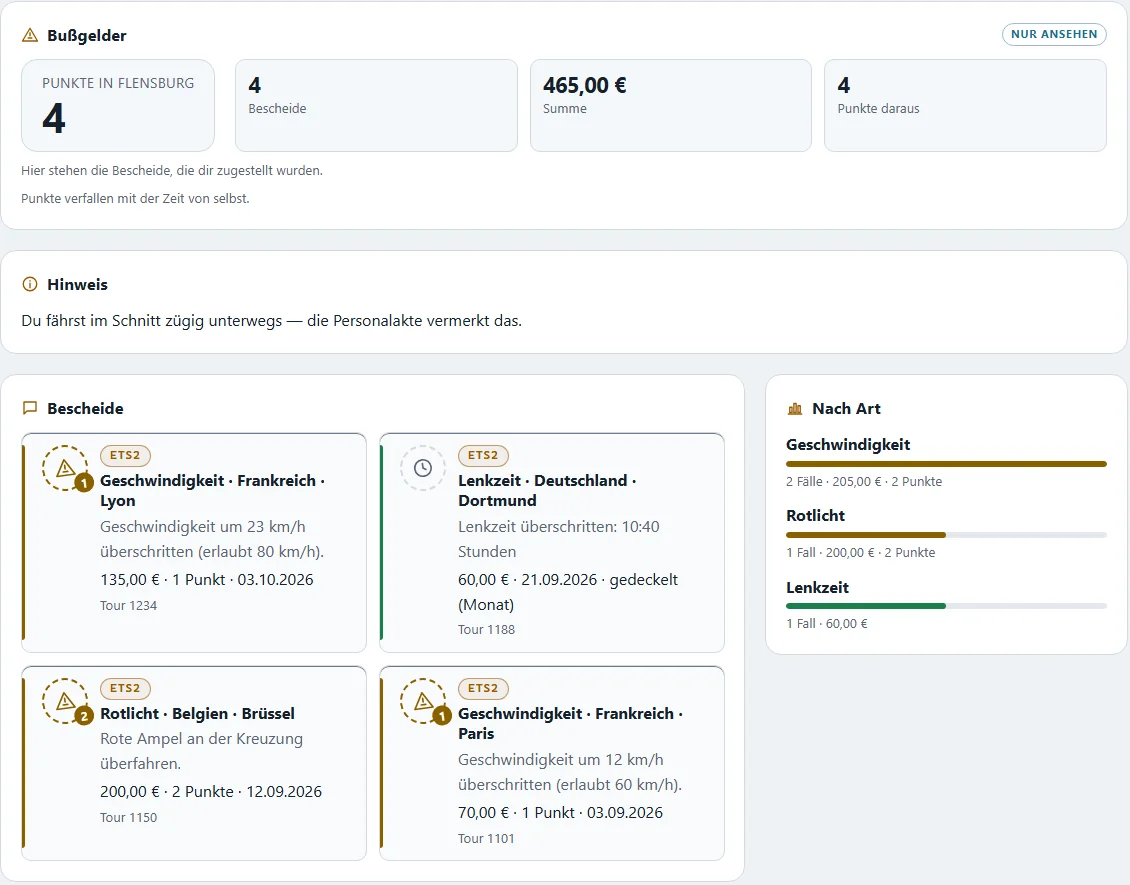1130x885 pixels.
Task: Click the Rotlicht category label in Nach Art
Action: (x=816, y=515)
